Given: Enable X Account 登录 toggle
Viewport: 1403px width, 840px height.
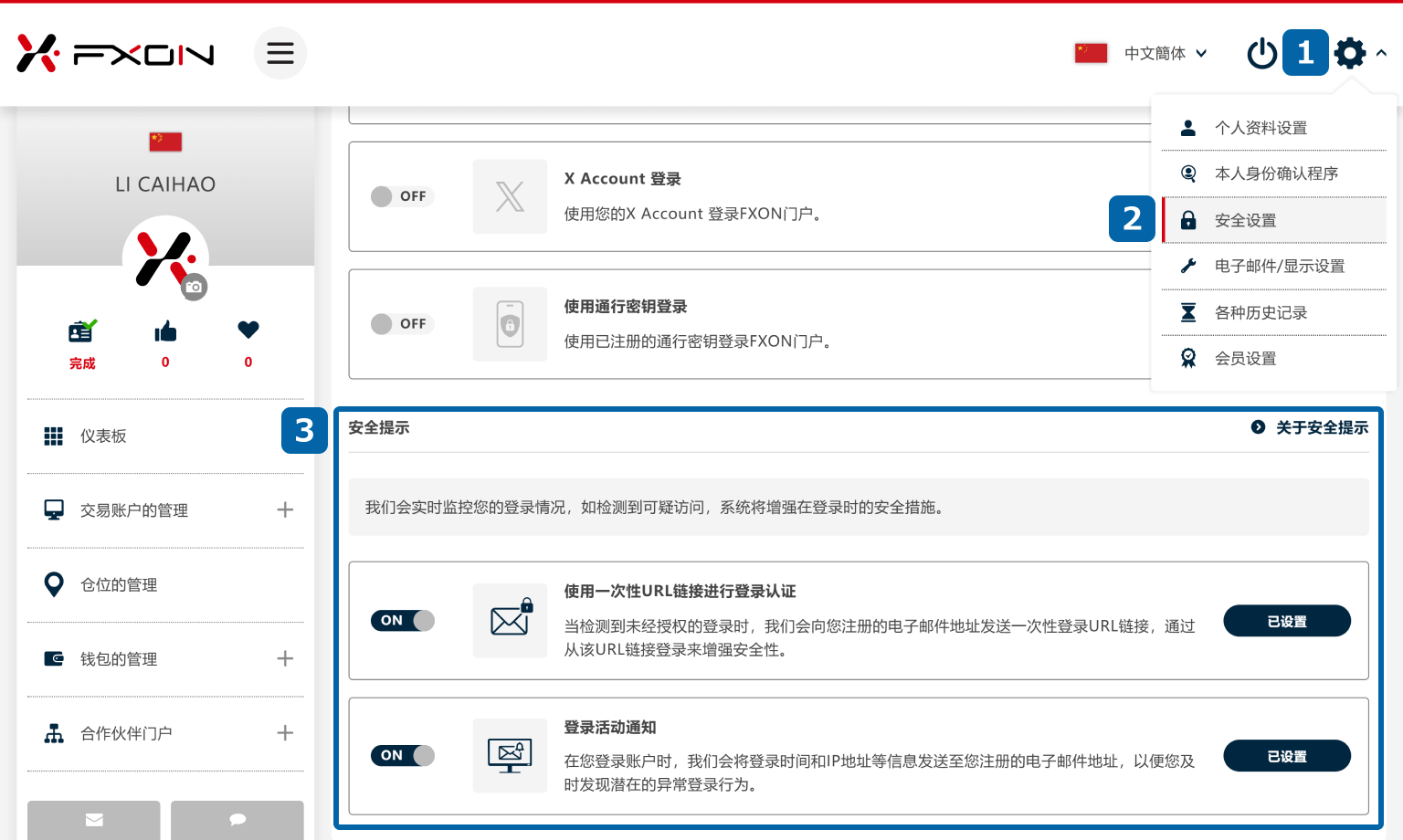Looking at the screenshot, I should pos(402,196).
